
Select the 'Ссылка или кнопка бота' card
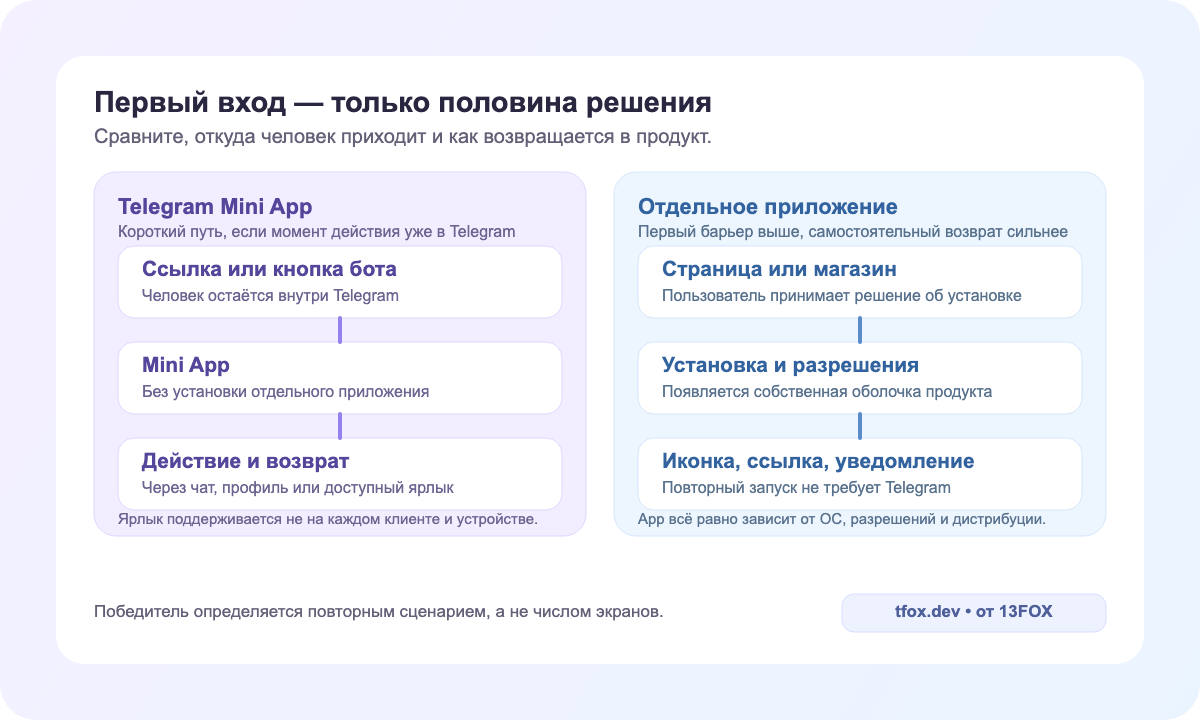(x=340, y=282)
